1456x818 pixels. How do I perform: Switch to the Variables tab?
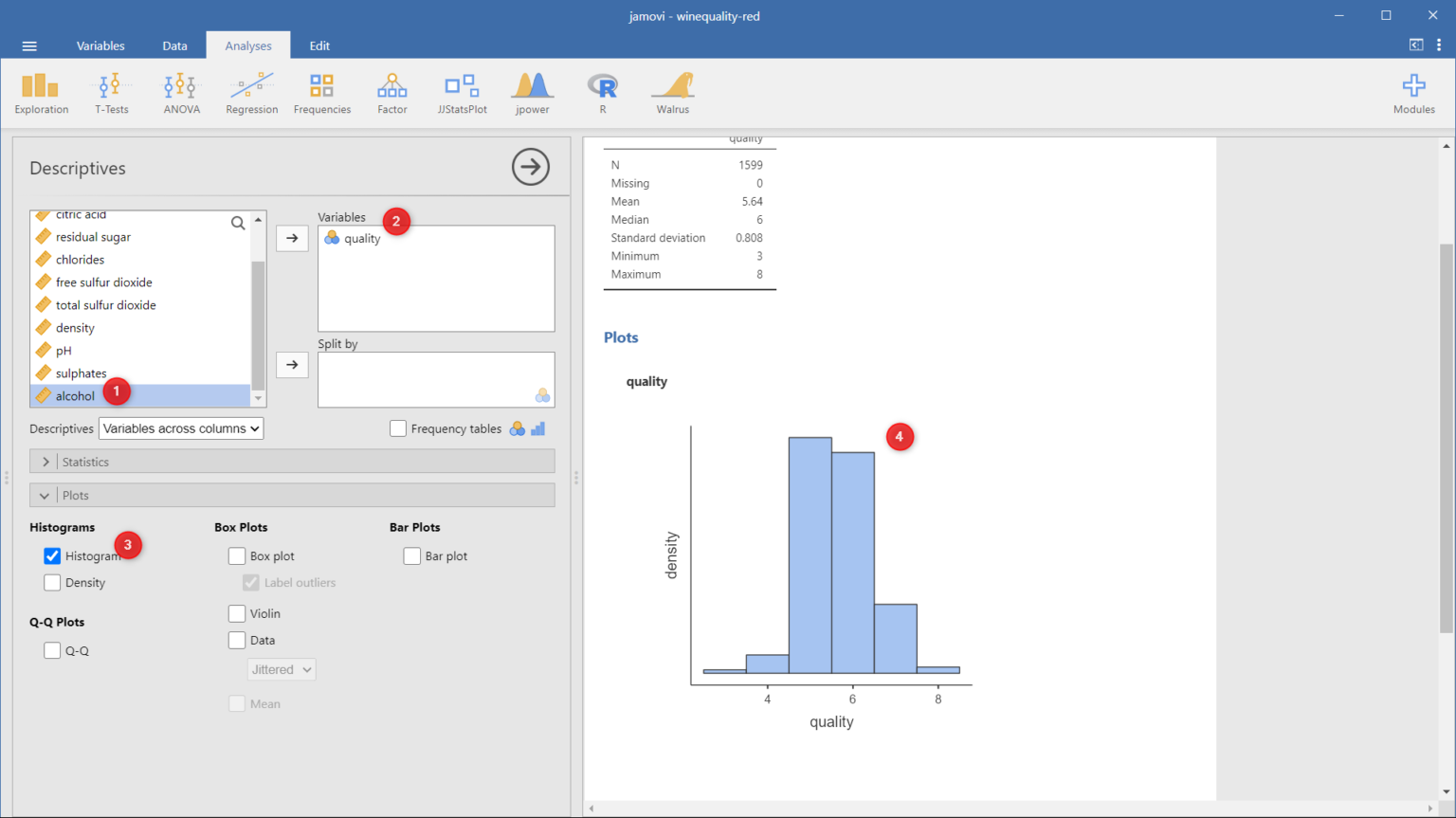[100, 45]
